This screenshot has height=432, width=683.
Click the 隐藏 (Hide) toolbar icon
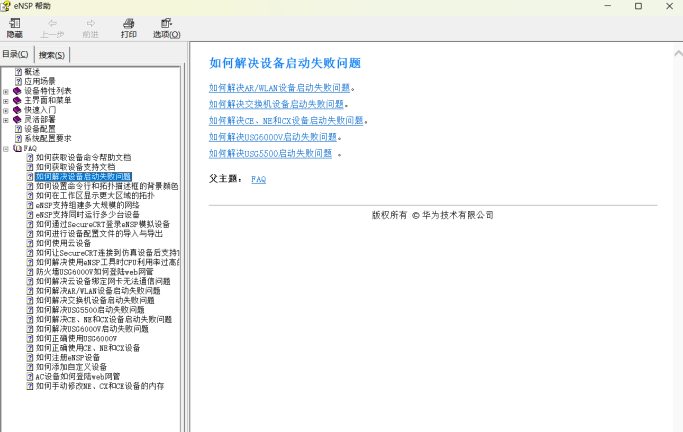tap(14, 23)
